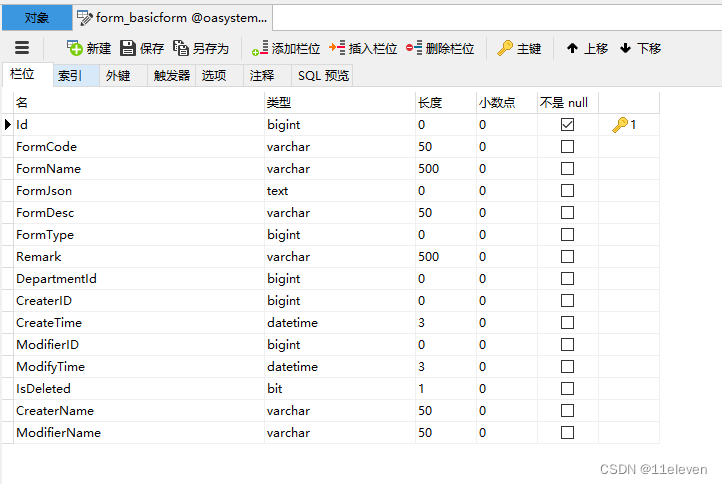This screenshot has height=484, width=722.
Task: Select the CreaterName field name cell
Action: 139,410
